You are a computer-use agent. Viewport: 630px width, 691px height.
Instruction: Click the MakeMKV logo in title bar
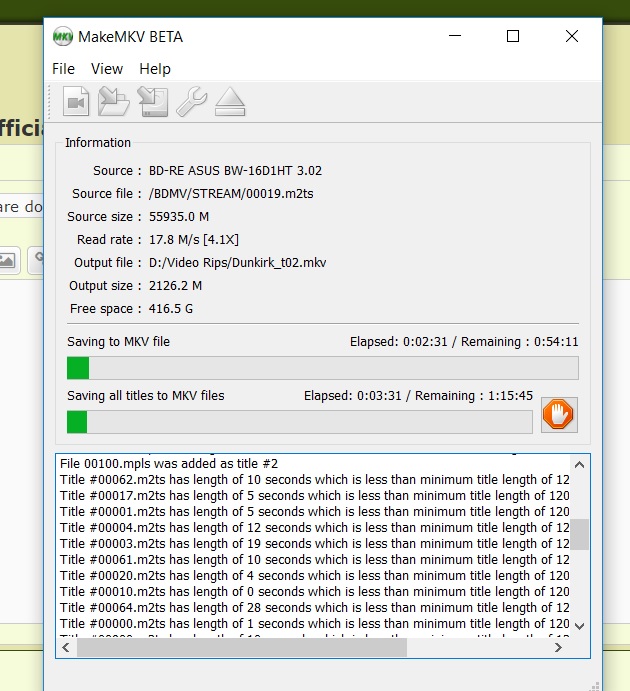pyautogui.click(x=63, y=37)
